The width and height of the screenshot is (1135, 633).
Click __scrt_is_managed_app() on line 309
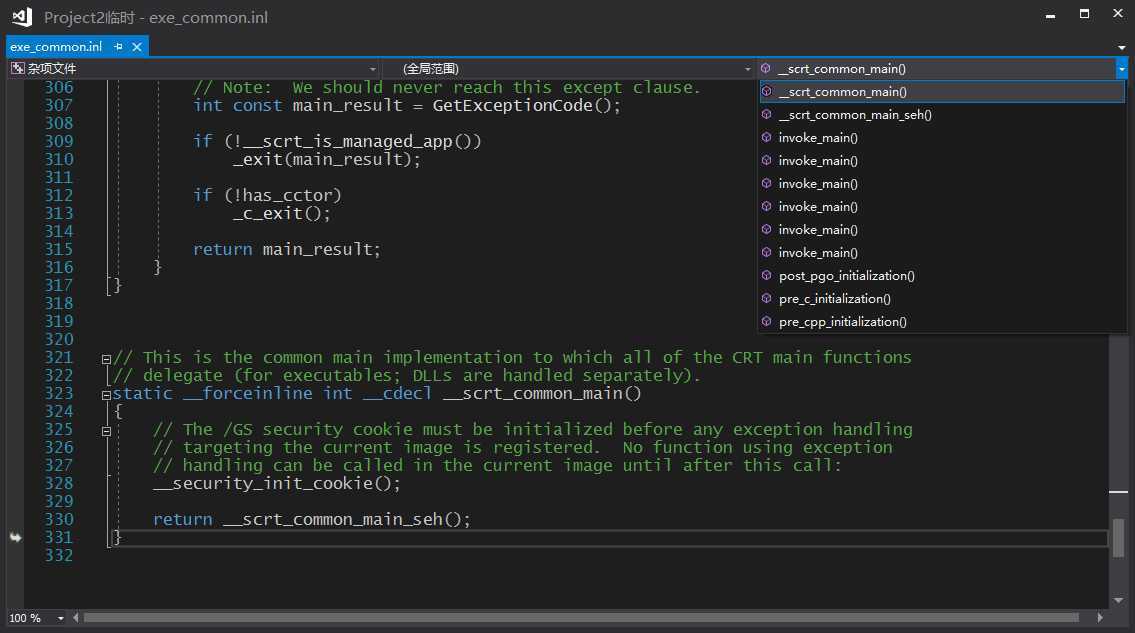pos(358,142)
